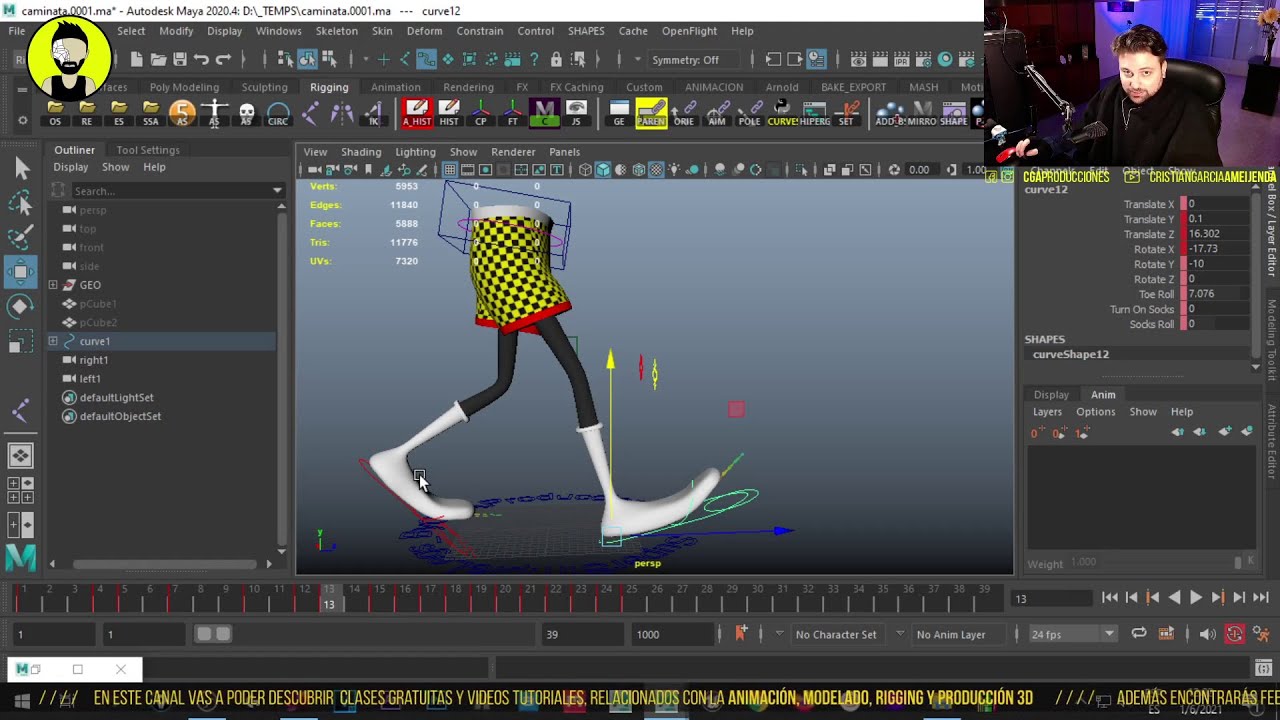Click frame 20 on the time slider

coord(504,598)
